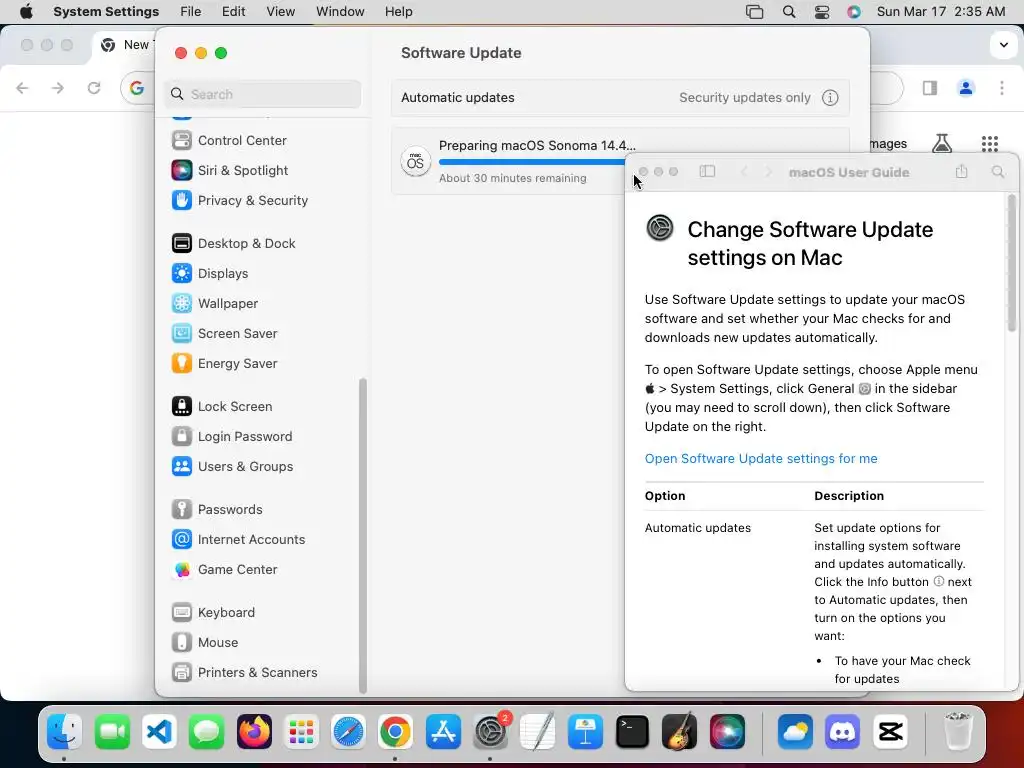Open Chrome three-dot menu
Screen dimensions: 1024x768
(x=1002, y=88)
